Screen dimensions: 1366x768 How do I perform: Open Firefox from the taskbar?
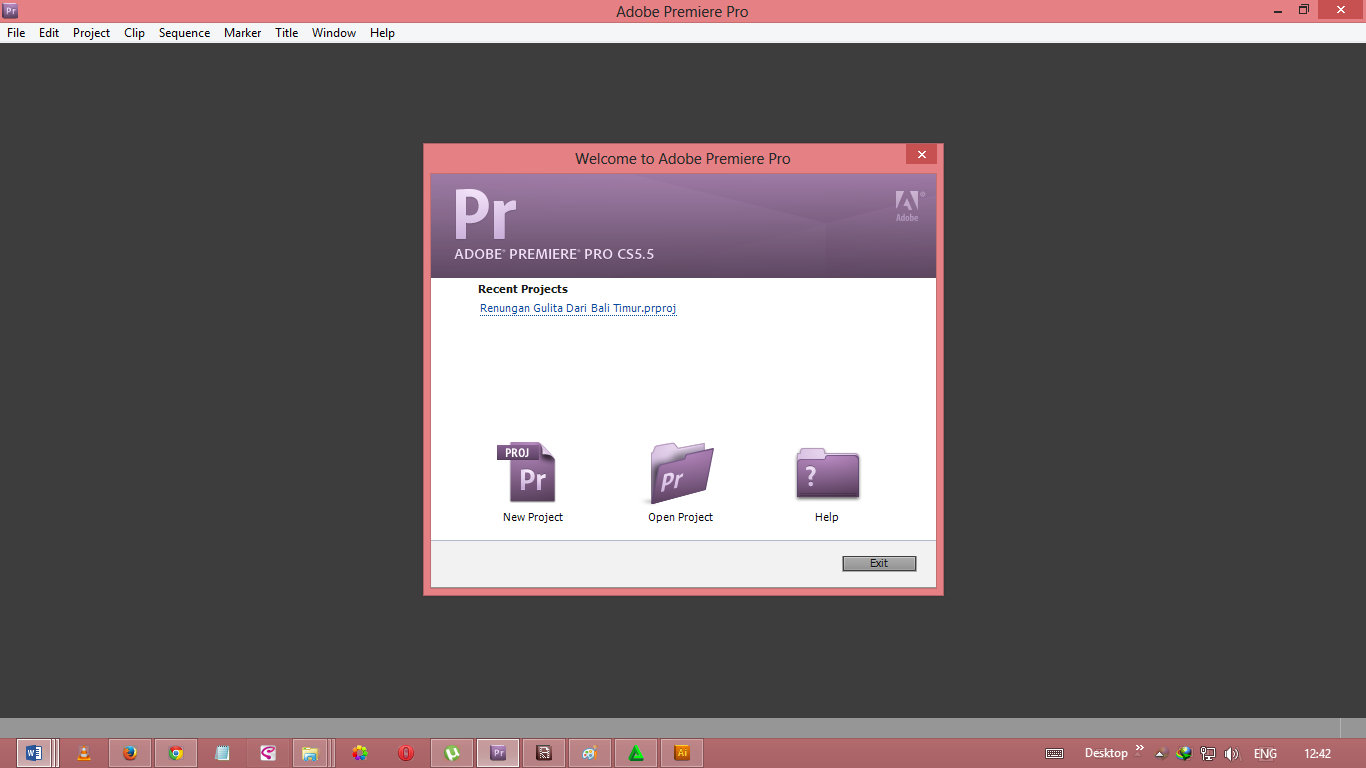click(x=130, y=753)
